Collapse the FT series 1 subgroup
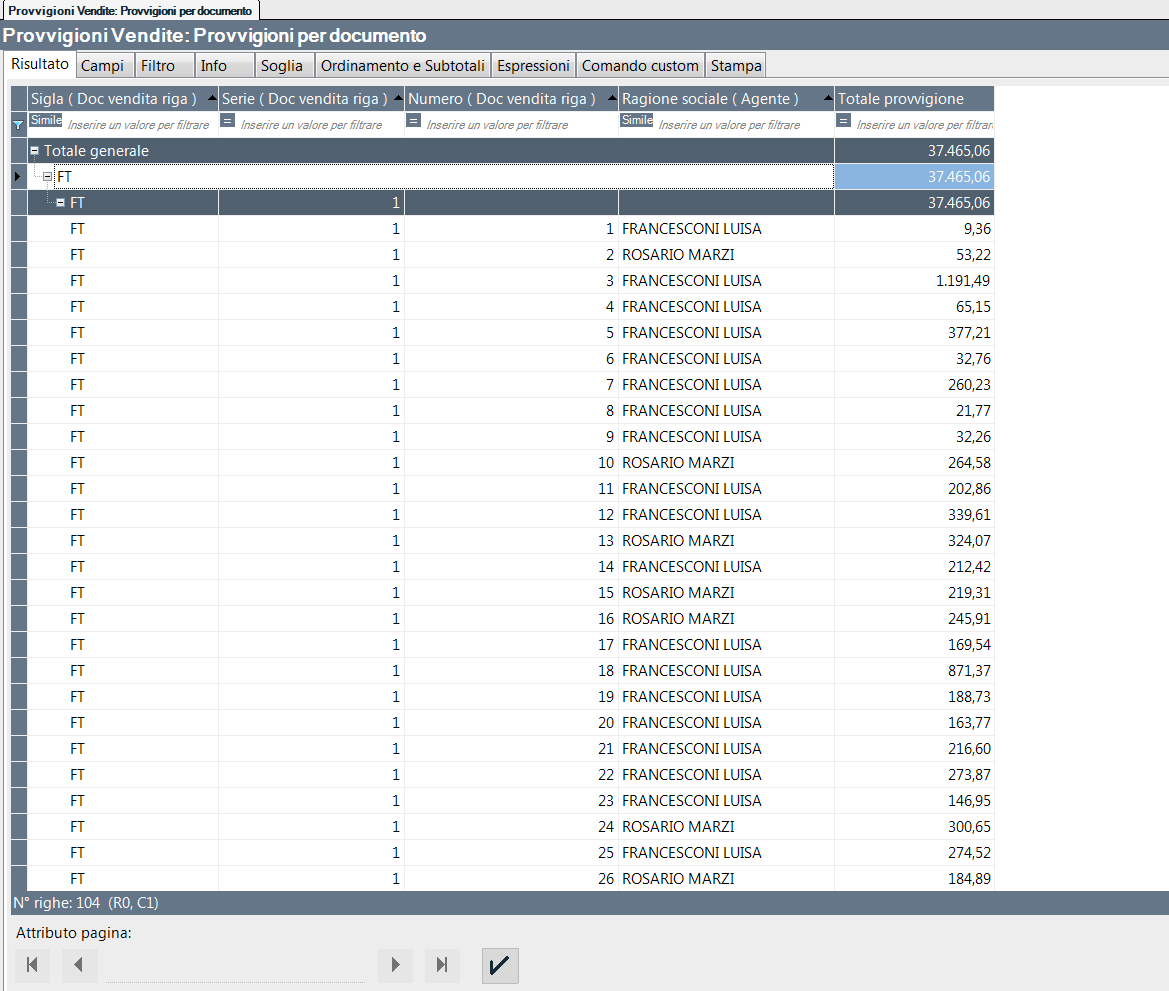The height and width of the screenshot is (991, 1169). click(60, 203)
